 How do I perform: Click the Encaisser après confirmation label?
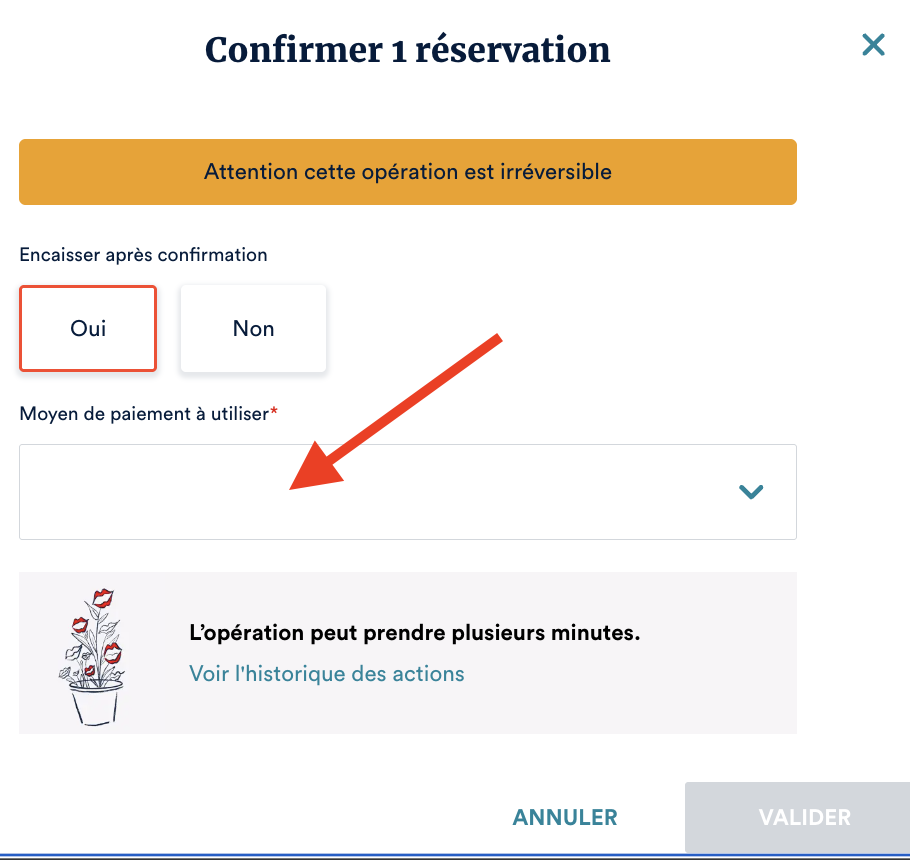click(x=143, y=255)
